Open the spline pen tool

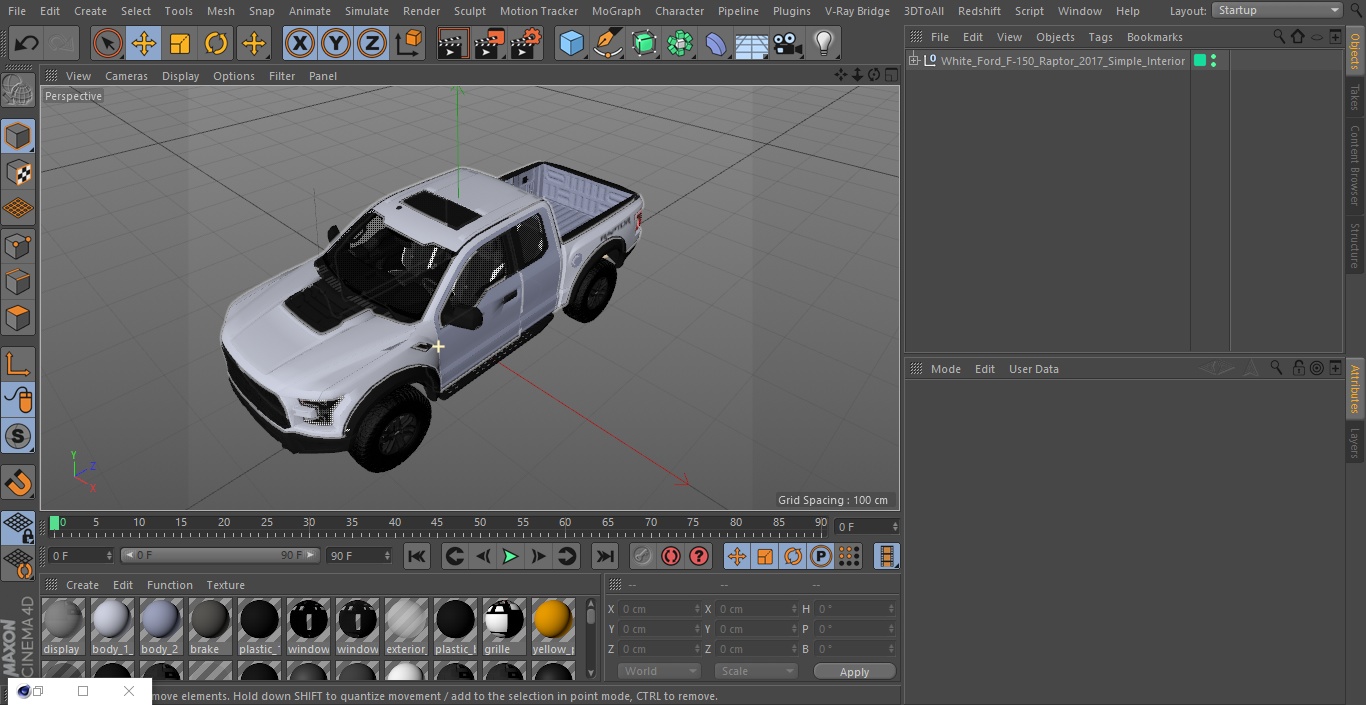pyautogui.click(x=608, y=44)
